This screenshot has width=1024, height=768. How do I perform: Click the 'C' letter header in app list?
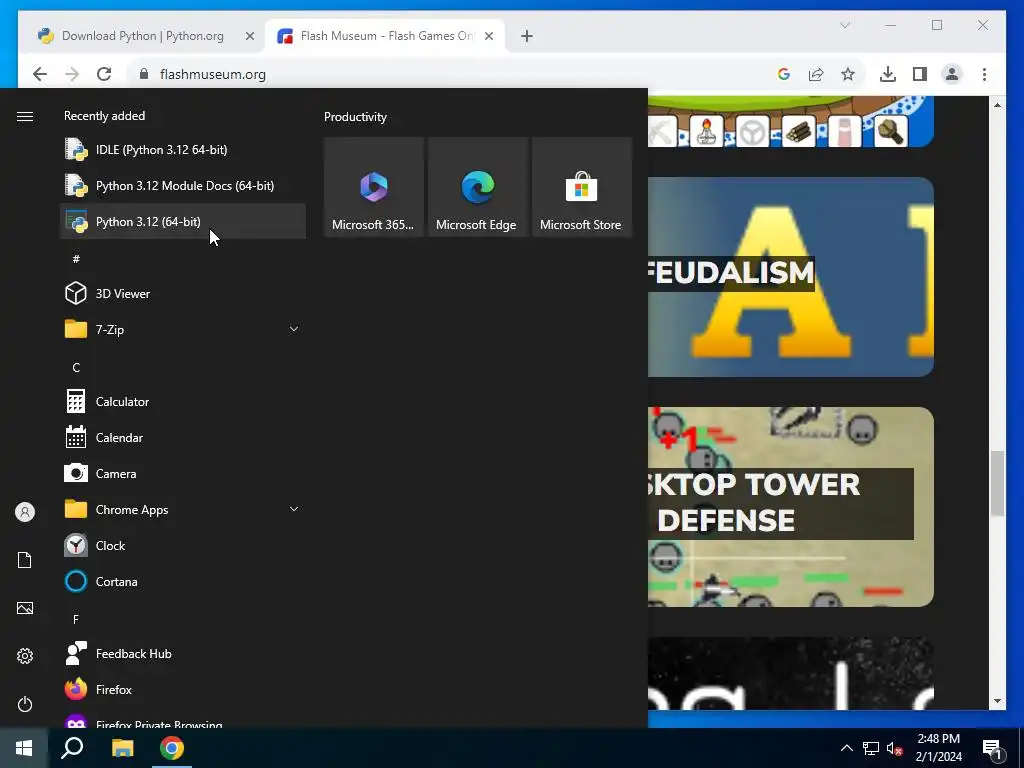point(76,368)
